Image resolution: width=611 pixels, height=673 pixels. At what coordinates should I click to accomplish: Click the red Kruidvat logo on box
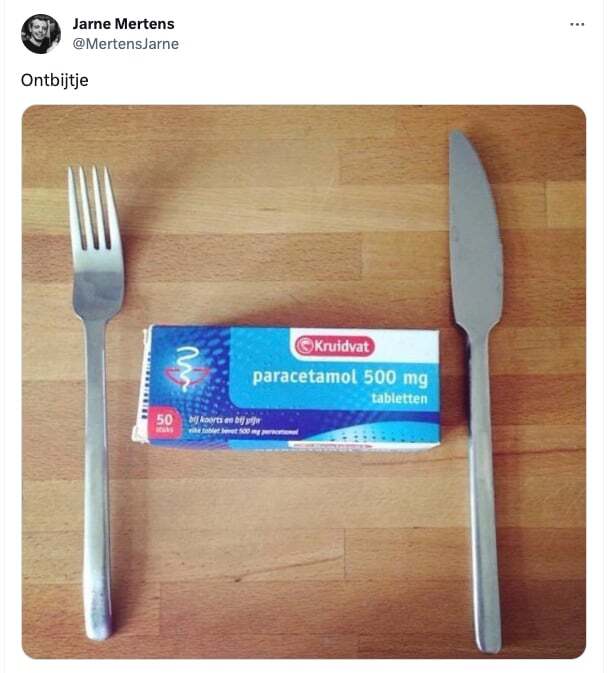point(334,346)
